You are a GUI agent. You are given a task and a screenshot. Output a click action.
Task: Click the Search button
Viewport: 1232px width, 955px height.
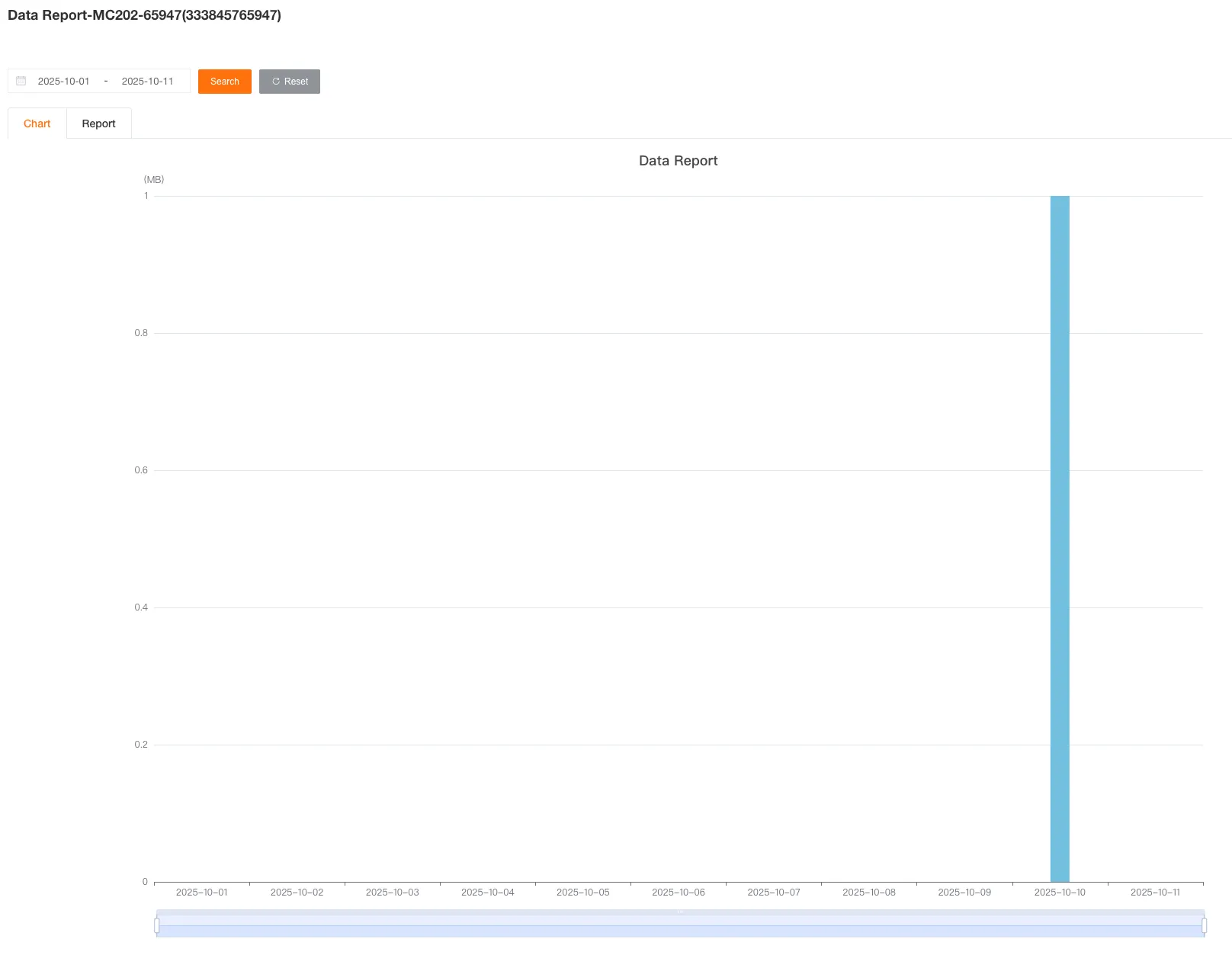pos(224,82)
